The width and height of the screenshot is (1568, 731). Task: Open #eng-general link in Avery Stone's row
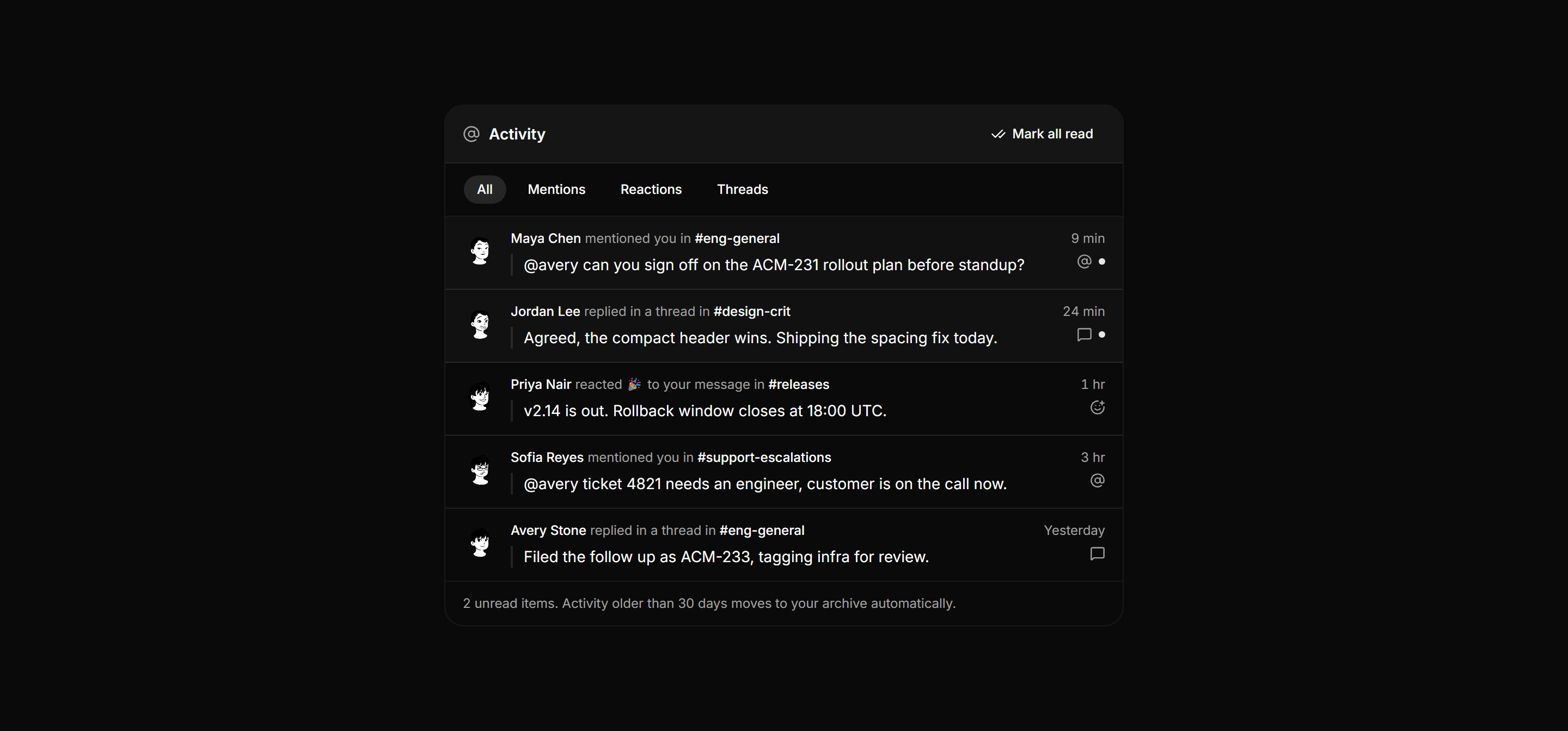tap(762, 531)
